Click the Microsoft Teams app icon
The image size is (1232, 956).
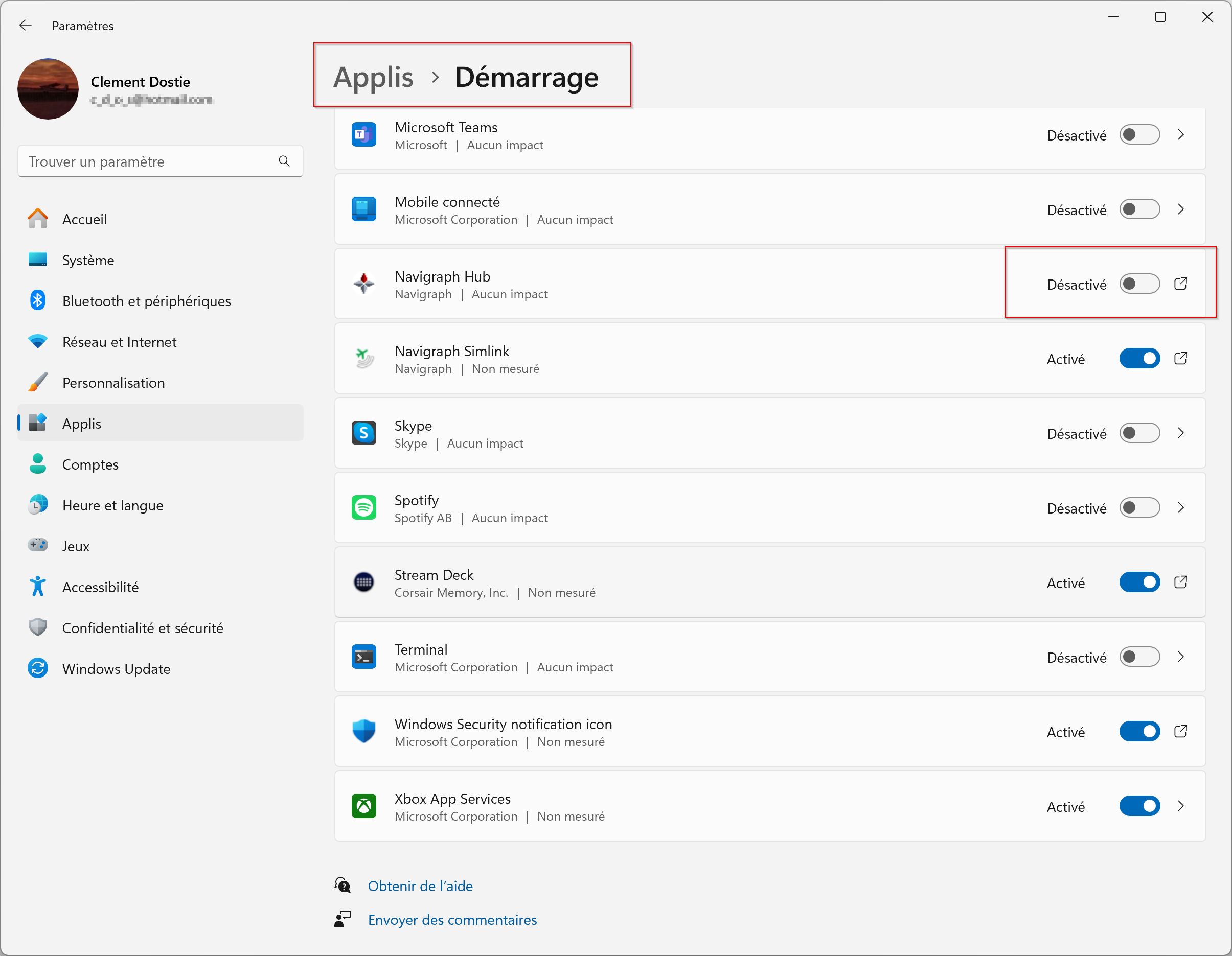tap(364, 135)
